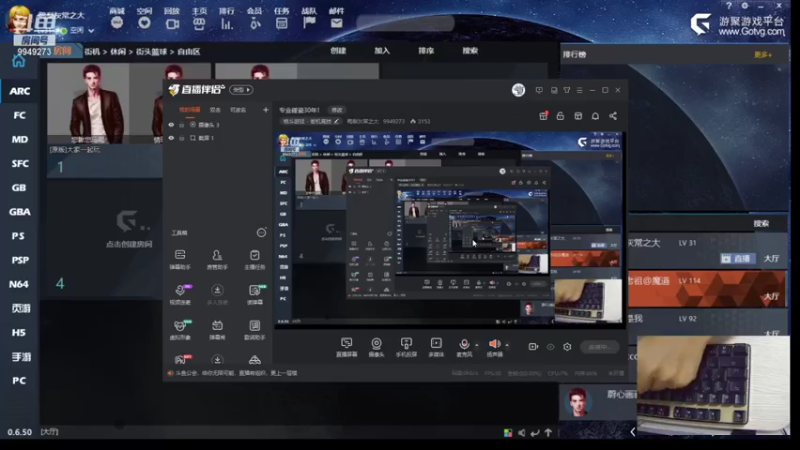Open the mode switch pill beside logo

[x=241, y=90]
